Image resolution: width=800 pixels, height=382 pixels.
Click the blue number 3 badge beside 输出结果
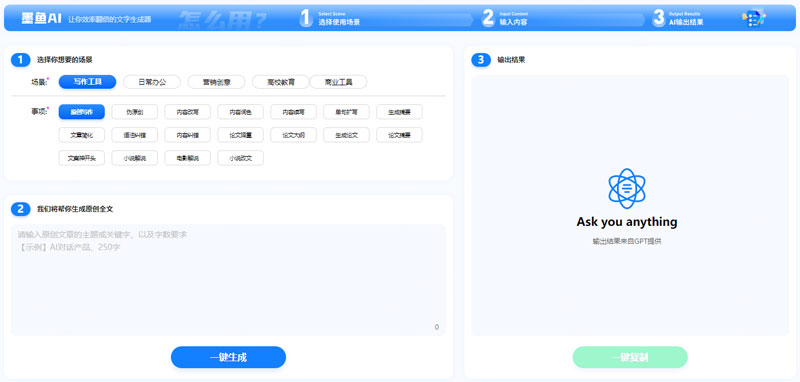(x=481, y=60)
